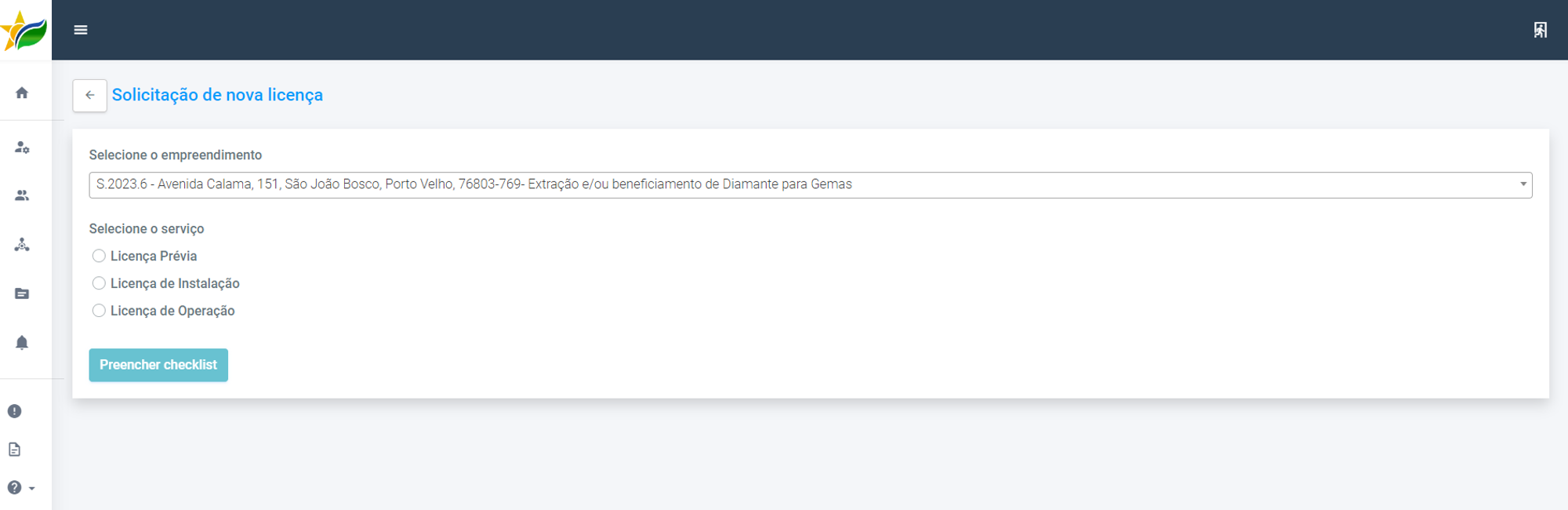Viewport: 1568px width, 510px height.
Task: Open the people group icon in the sidebar
Action: [22, 195]
